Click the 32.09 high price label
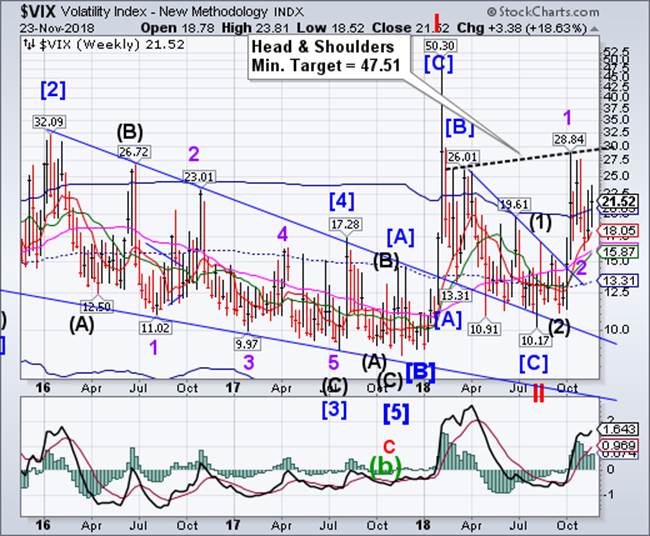Viewport: 650px width, 536px height. pos(49,122)
